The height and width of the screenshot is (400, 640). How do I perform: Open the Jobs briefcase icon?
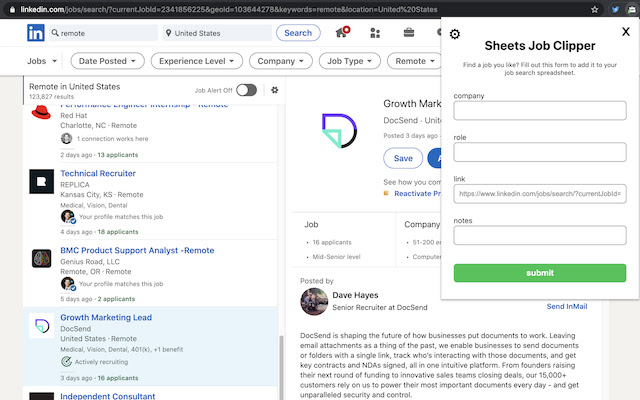click(x=409, y=32)
